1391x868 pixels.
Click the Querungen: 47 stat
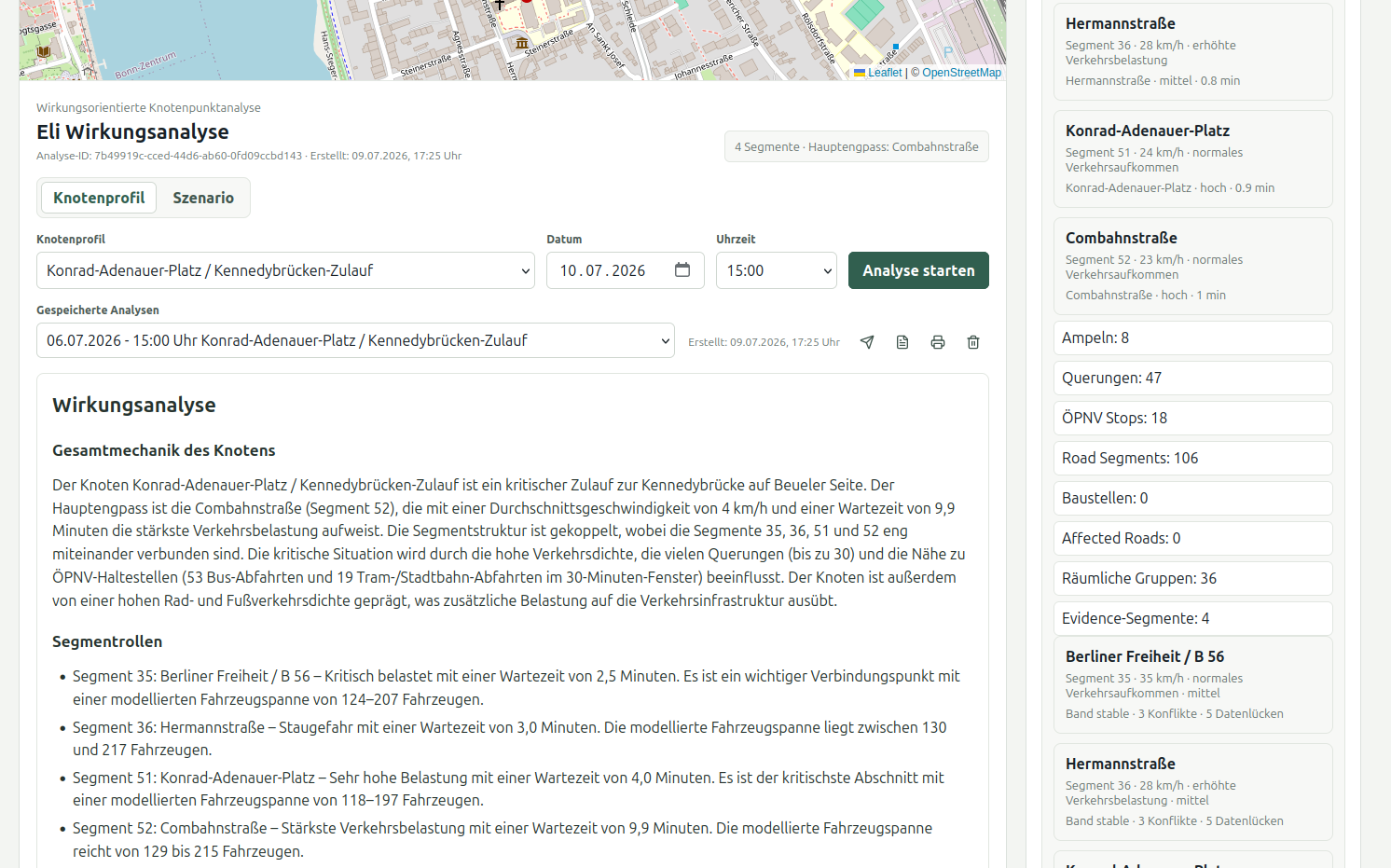point(1193,378)
